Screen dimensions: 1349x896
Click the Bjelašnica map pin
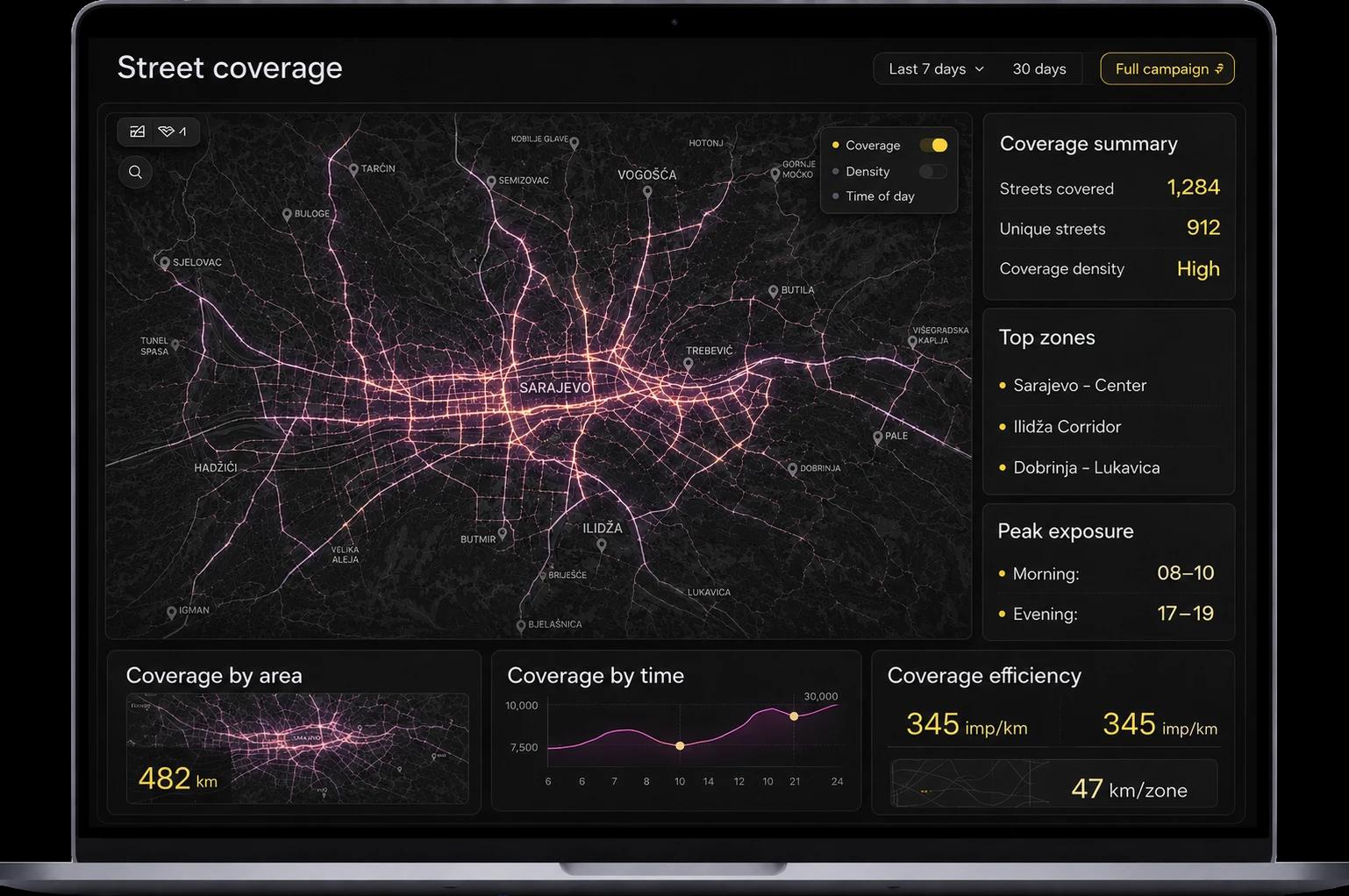pos(521,626)
